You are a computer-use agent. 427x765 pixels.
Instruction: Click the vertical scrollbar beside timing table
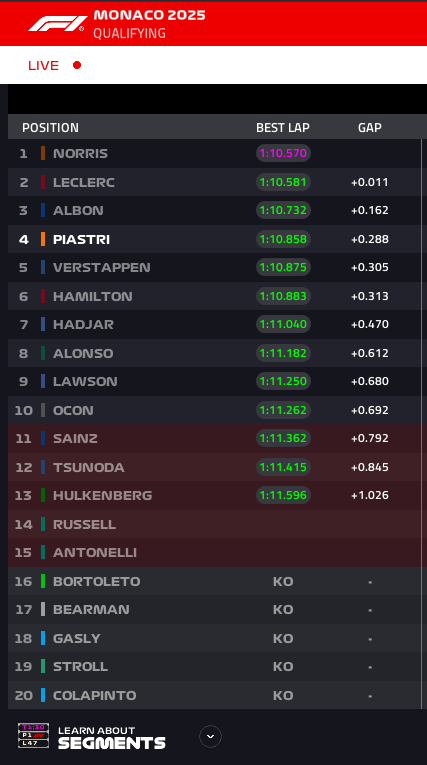coord(422,424)
